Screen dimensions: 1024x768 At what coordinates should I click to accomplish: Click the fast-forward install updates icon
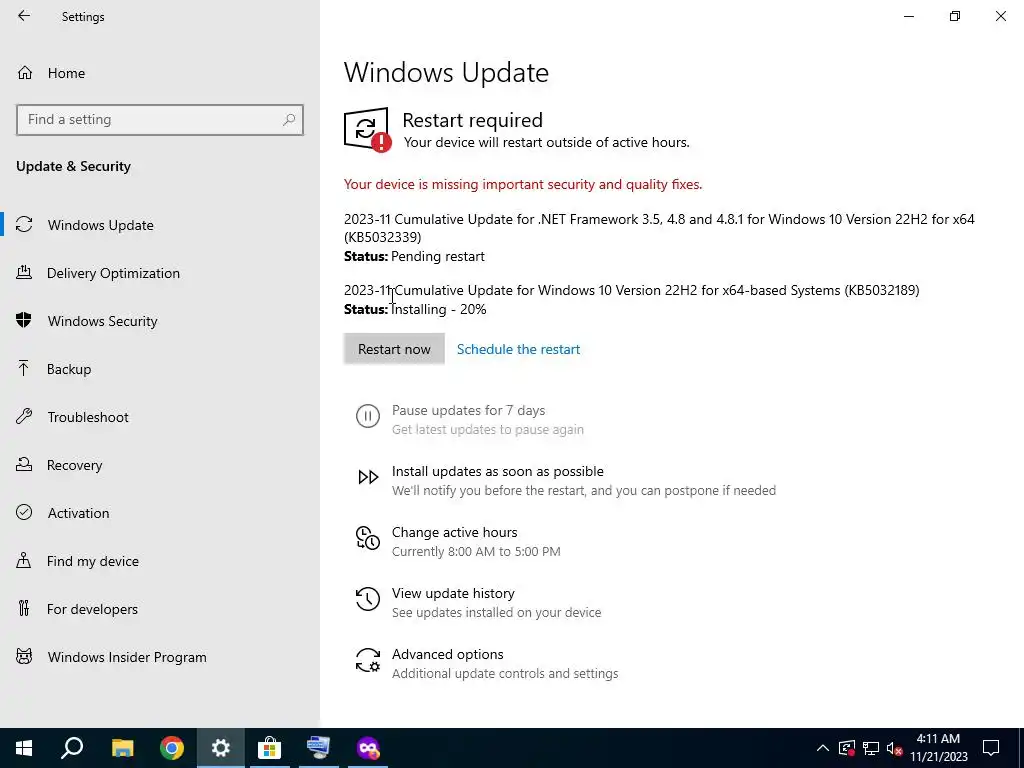(368, 477)
